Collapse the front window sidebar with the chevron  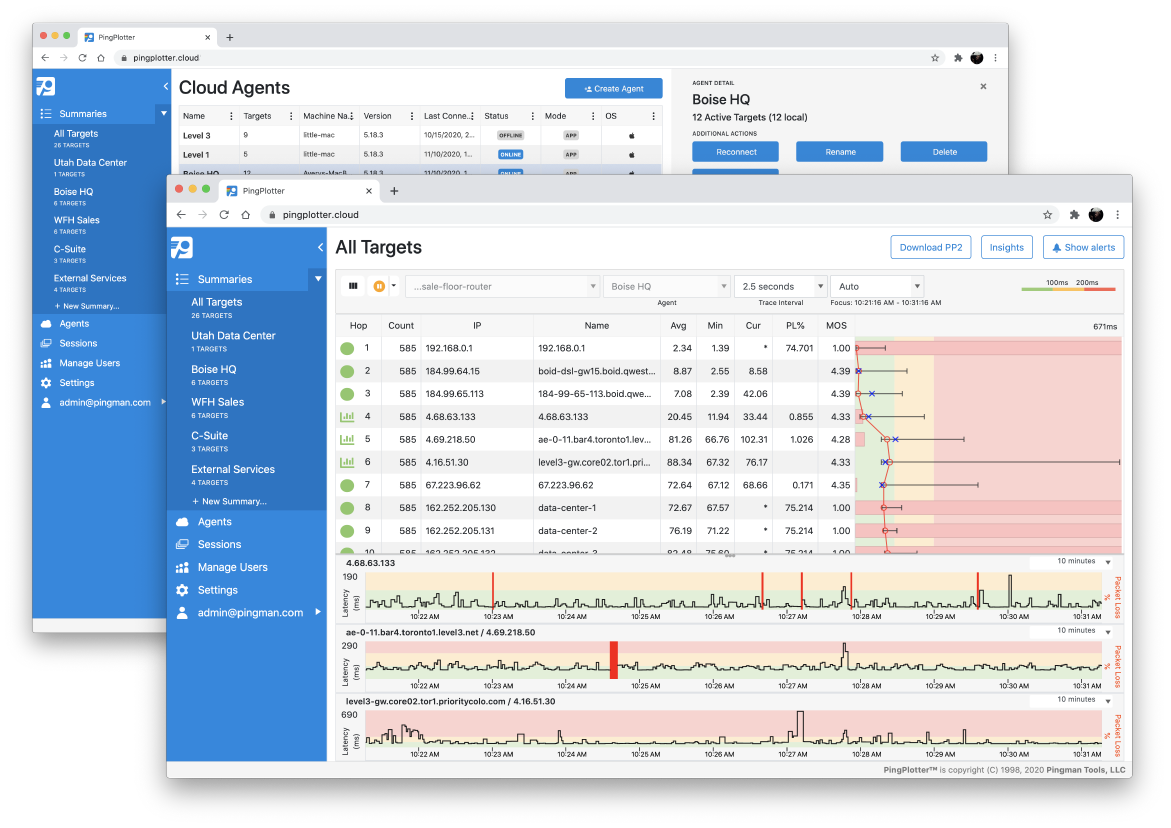[x=320, y=247]
